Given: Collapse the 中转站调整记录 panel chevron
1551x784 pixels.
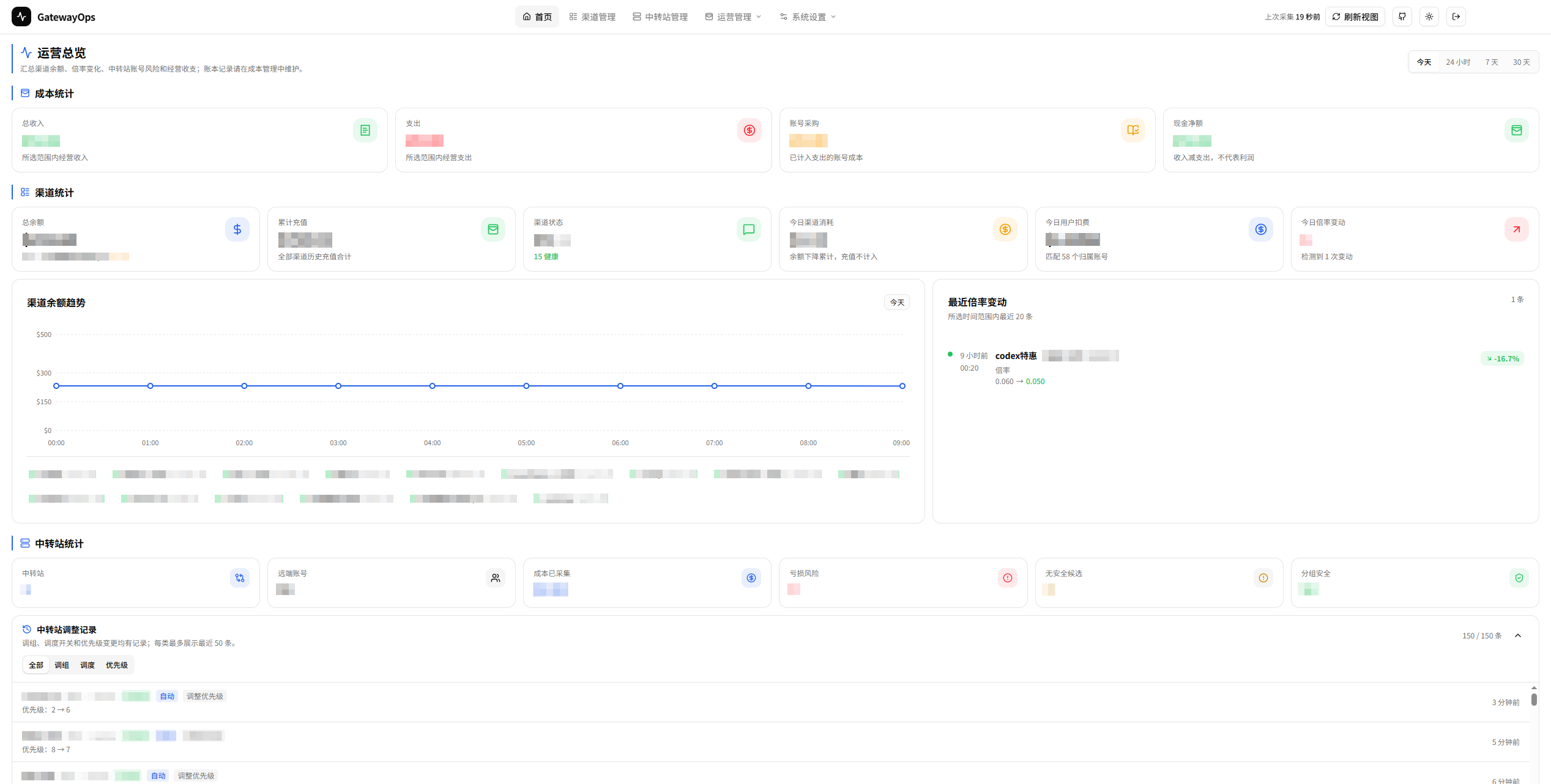Looking at the screenshot, I should 1518,636.
